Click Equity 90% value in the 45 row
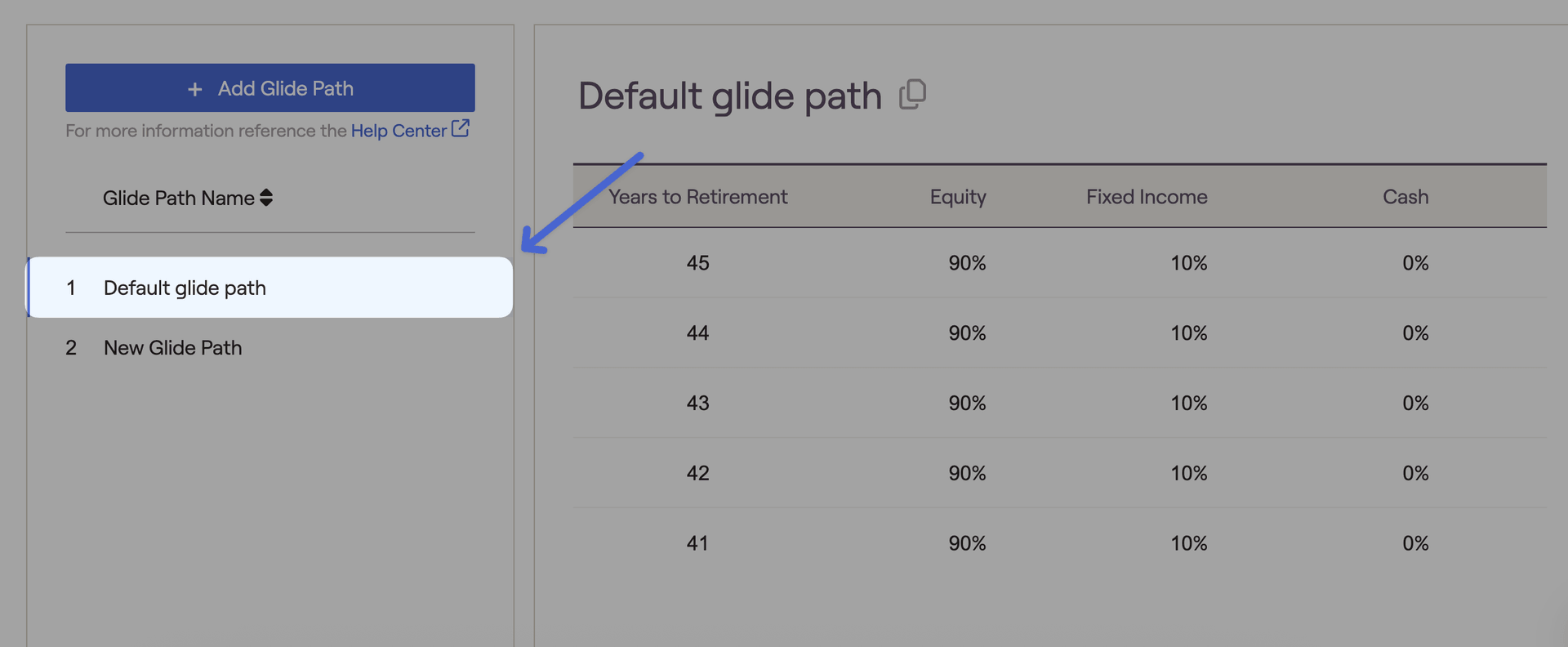 click(x=967, y=263)
